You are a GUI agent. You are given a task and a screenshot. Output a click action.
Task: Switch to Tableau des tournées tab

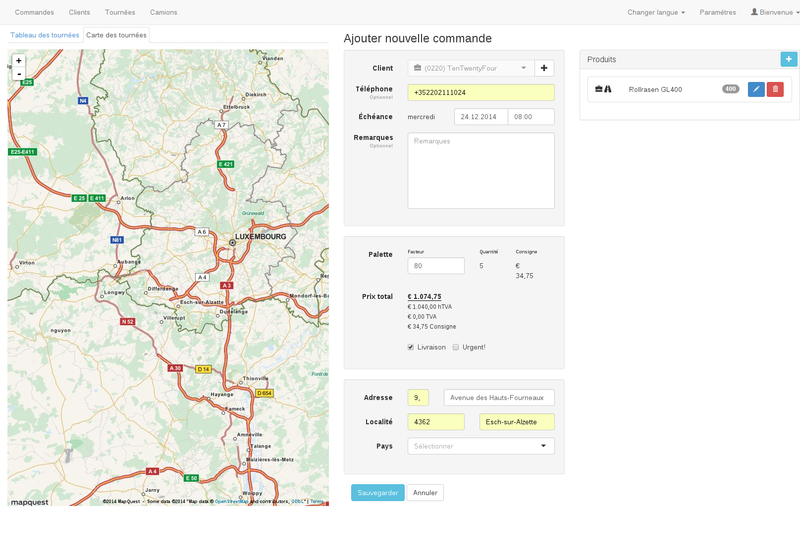point(44,35)
